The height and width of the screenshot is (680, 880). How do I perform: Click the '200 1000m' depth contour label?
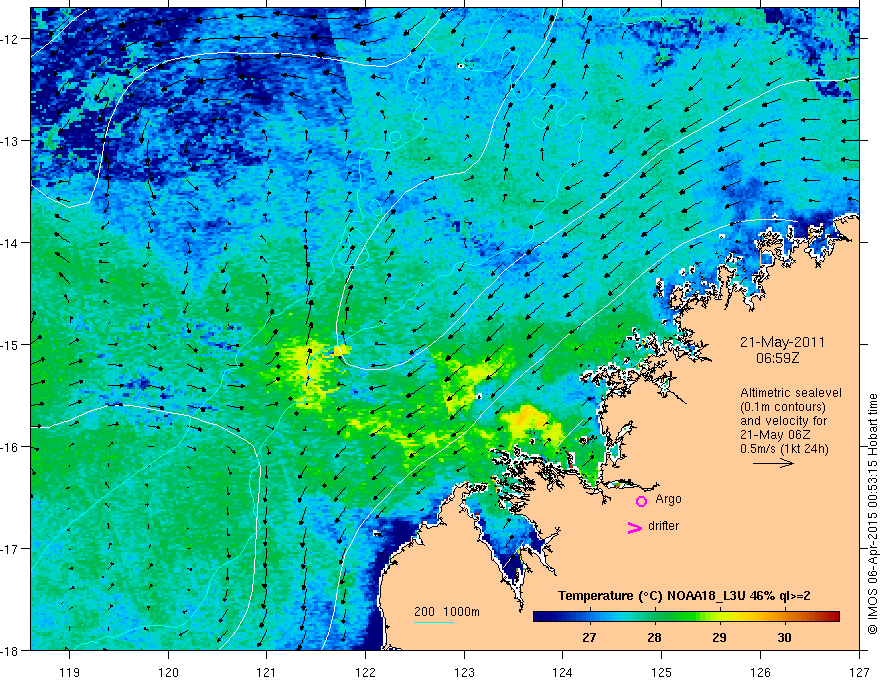447,612
